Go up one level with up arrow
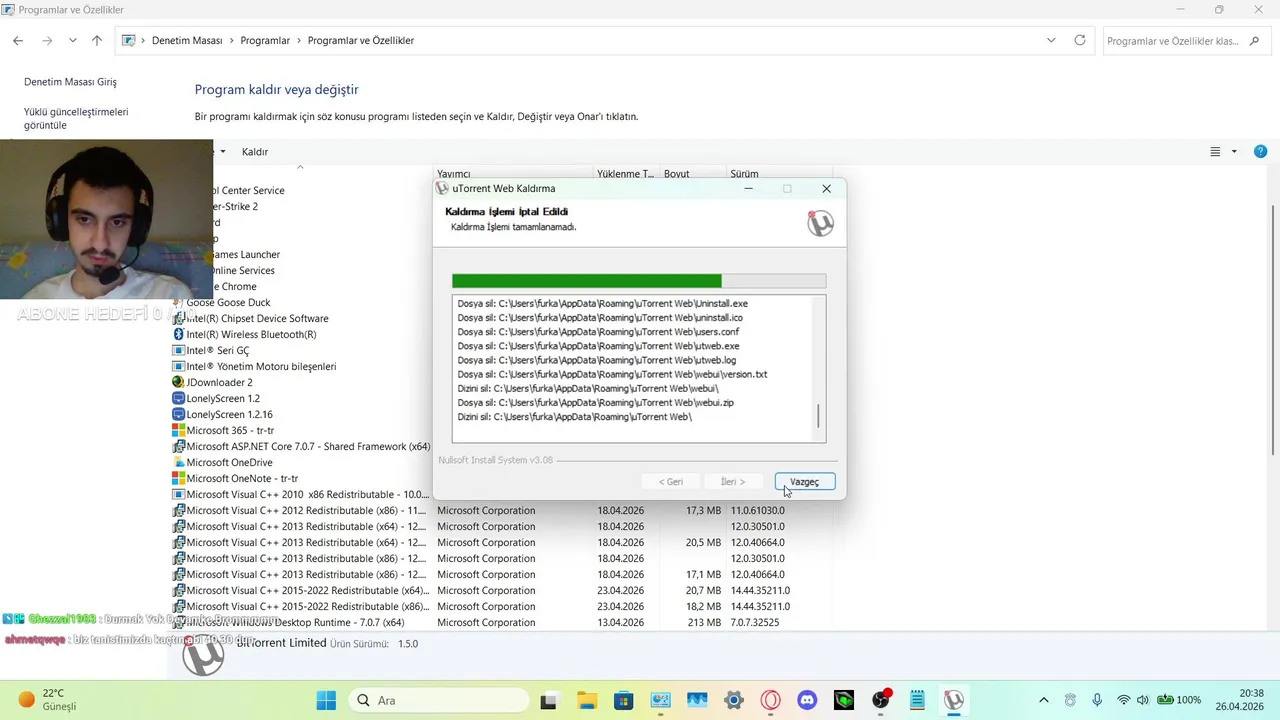Screen dimensions: 1280x720 point(97,41)
